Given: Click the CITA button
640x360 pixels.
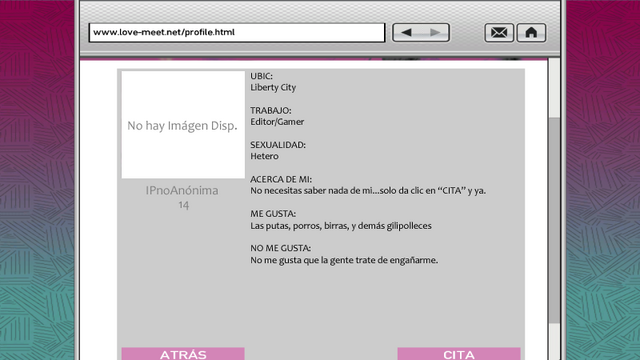Looking at the screenshot, I should pos(459,354).
